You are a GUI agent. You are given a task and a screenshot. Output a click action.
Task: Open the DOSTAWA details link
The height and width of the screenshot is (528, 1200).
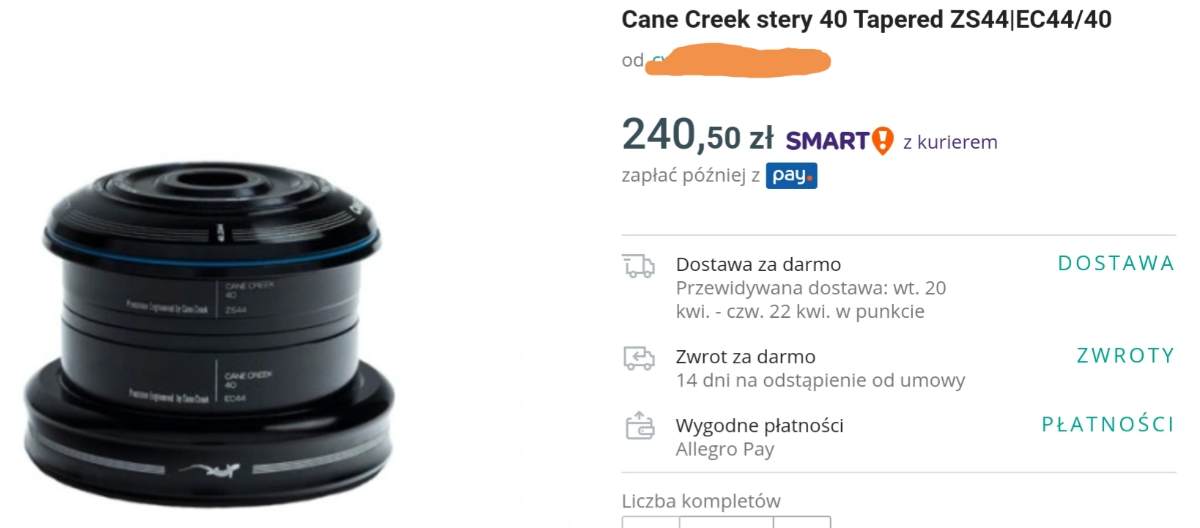click(x=1116, y=264)
